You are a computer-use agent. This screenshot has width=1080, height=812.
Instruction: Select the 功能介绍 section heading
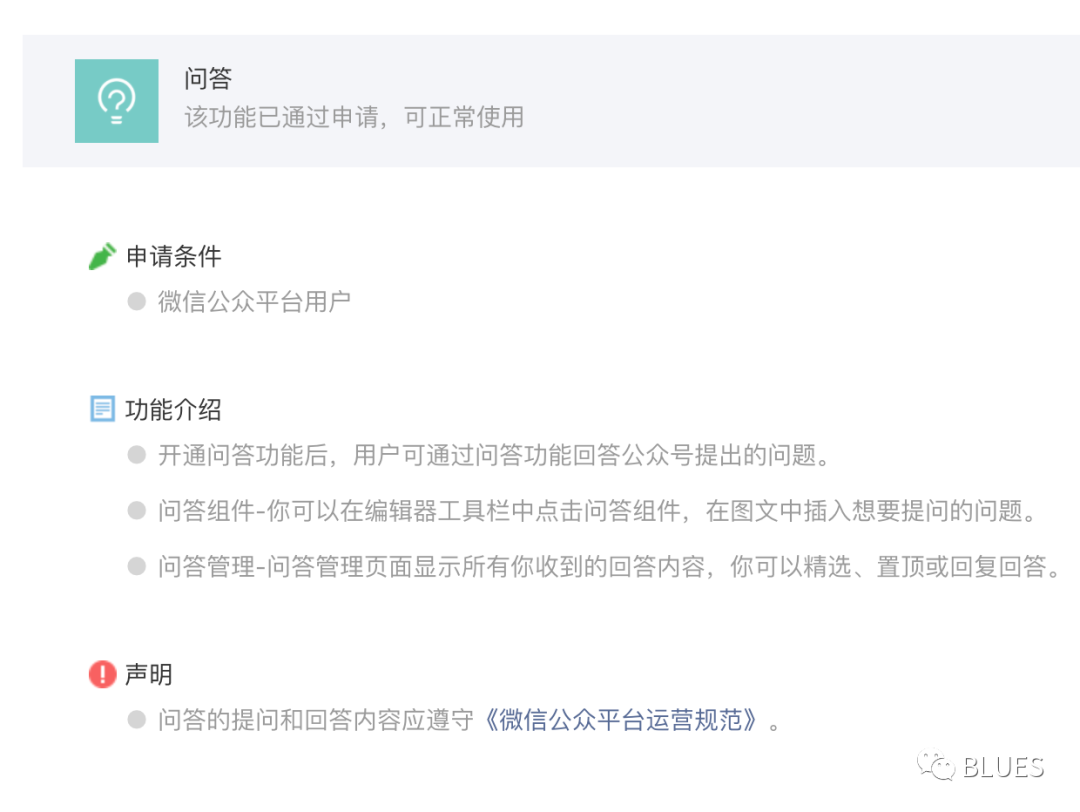[174, 409]
